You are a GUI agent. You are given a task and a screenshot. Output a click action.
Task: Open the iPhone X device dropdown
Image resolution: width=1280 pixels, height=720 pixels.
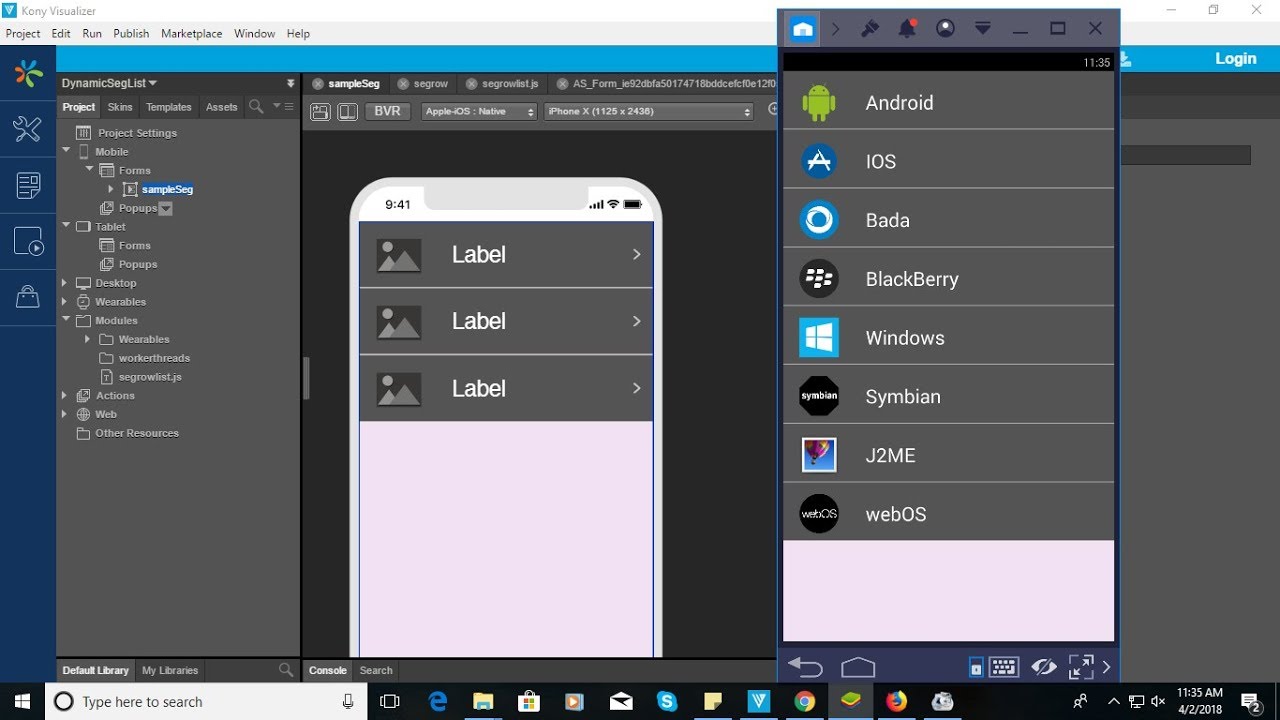pyautogui.click(x=648, y=112)
